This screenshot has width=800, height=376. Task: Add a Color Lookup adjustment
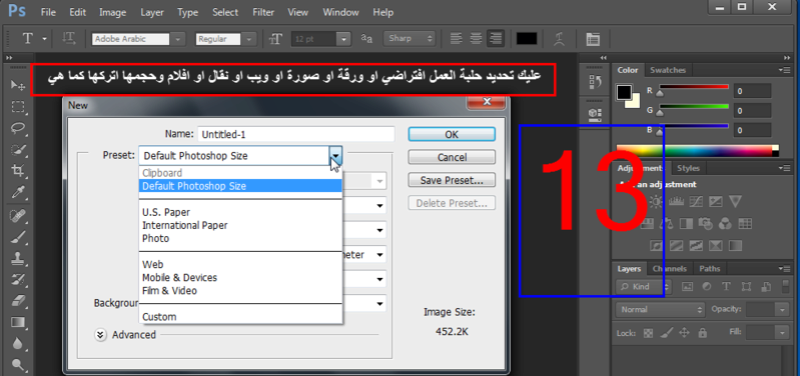[745, 223]
